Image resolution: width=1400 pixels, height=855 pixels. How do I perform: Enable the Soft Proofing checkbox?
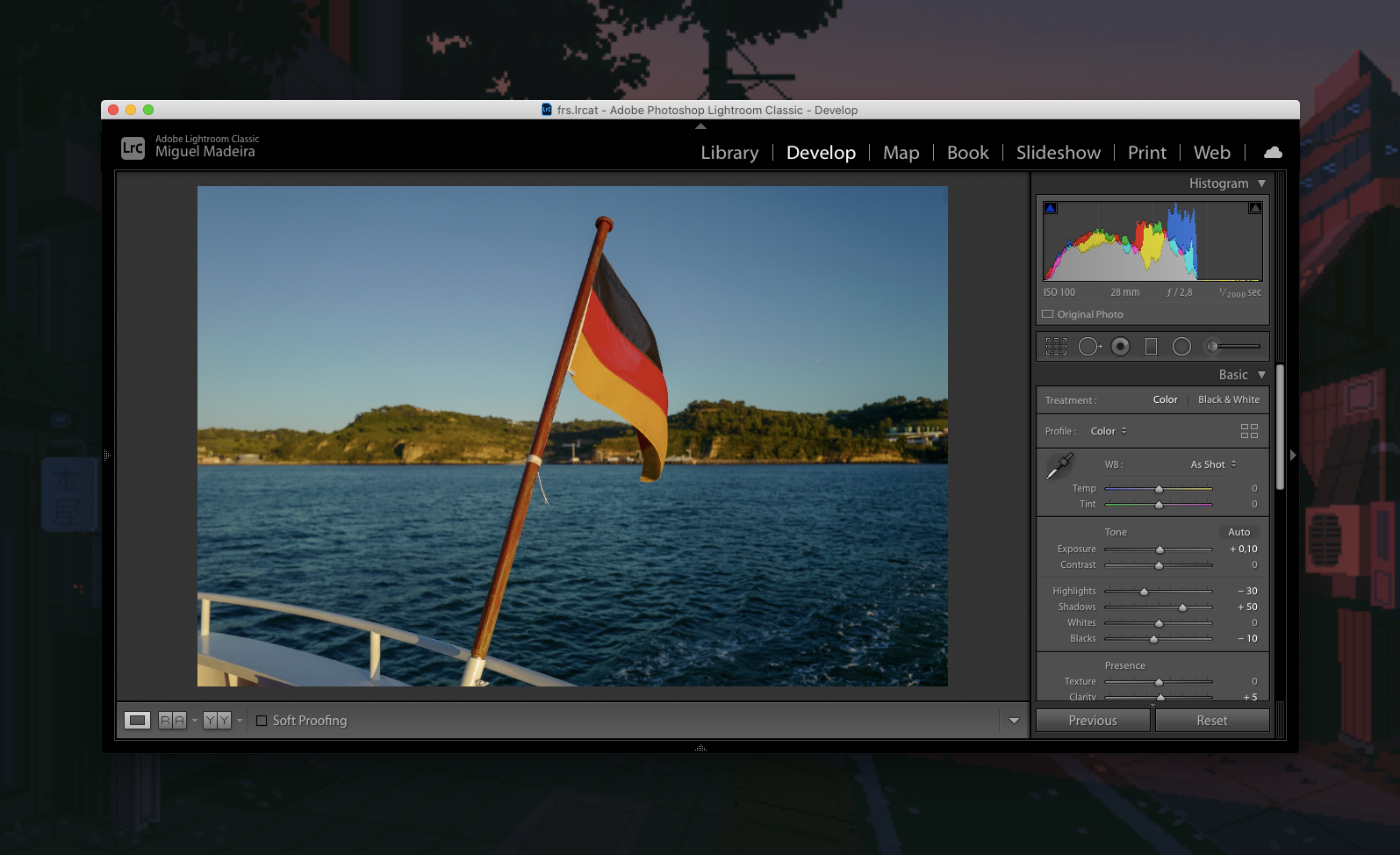pos(262,721)
